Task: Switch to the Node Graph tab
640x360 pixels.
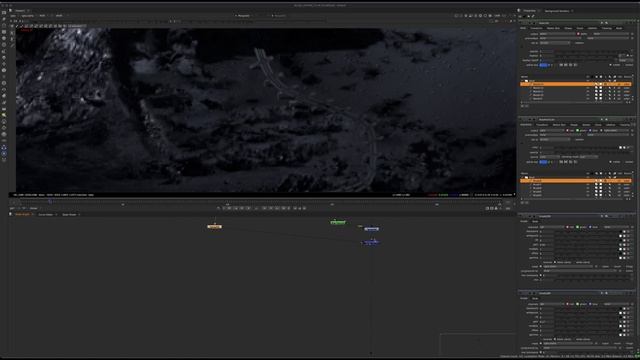Action: 22,214
